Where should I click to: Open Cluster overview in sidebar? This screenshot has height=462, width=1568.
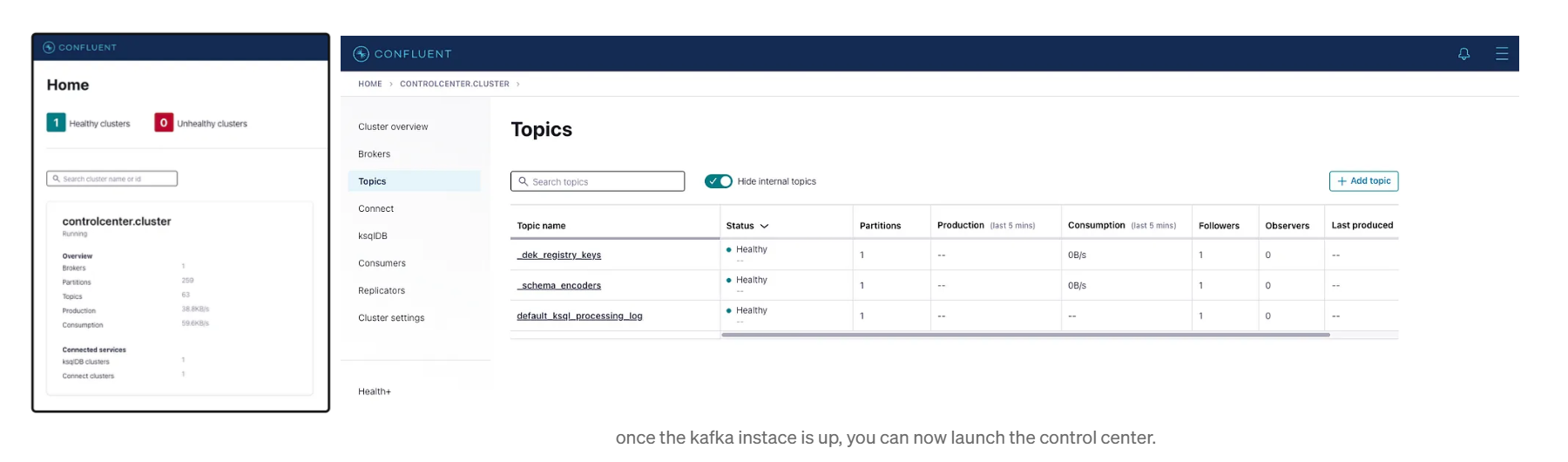pyautogui.click(x=393, y=126)
